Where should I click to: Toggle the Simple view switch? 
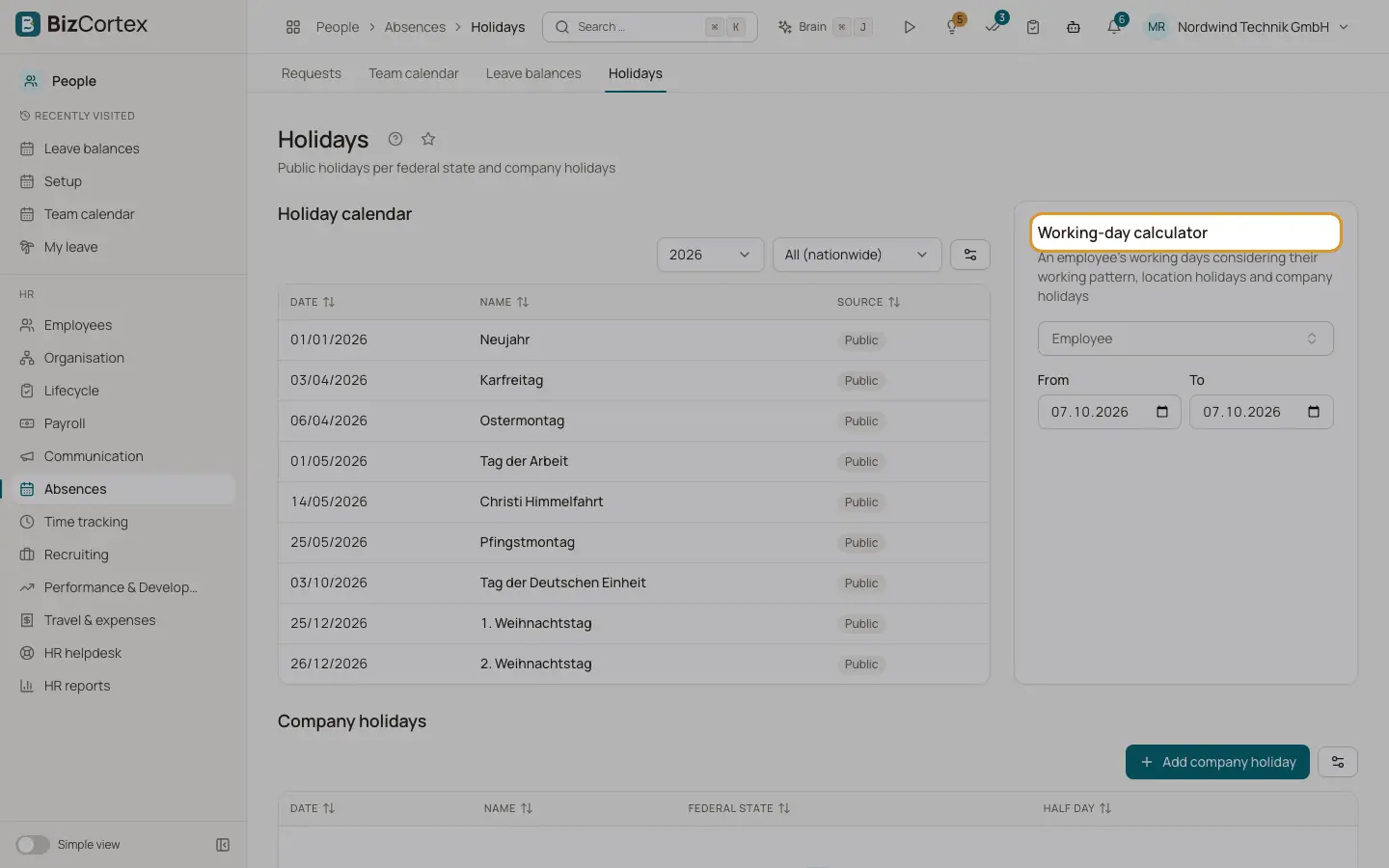tap(33, 845)
